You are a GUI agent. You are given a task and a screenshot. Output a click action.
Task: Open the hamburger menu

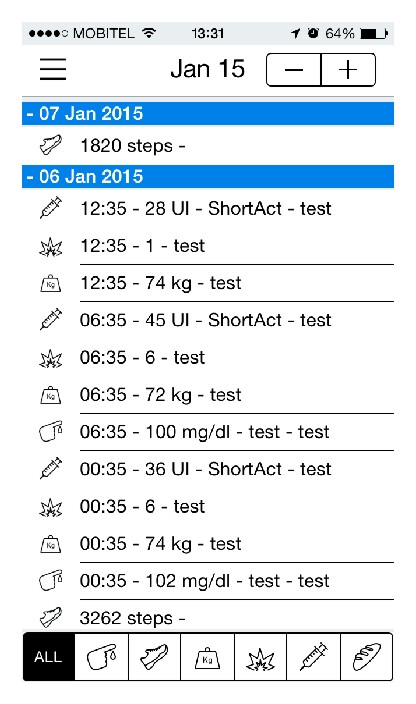click(x=53, y=69)
